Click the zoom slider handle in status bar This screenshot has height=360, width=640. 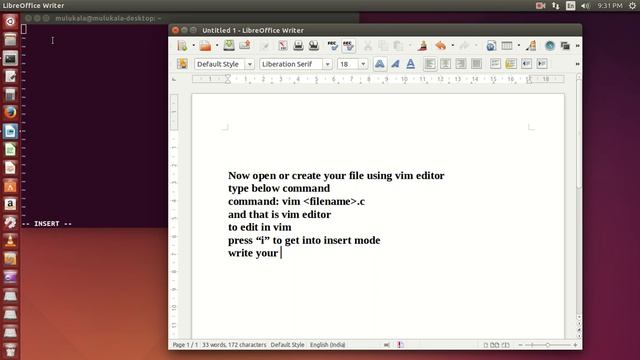point(548,345)
